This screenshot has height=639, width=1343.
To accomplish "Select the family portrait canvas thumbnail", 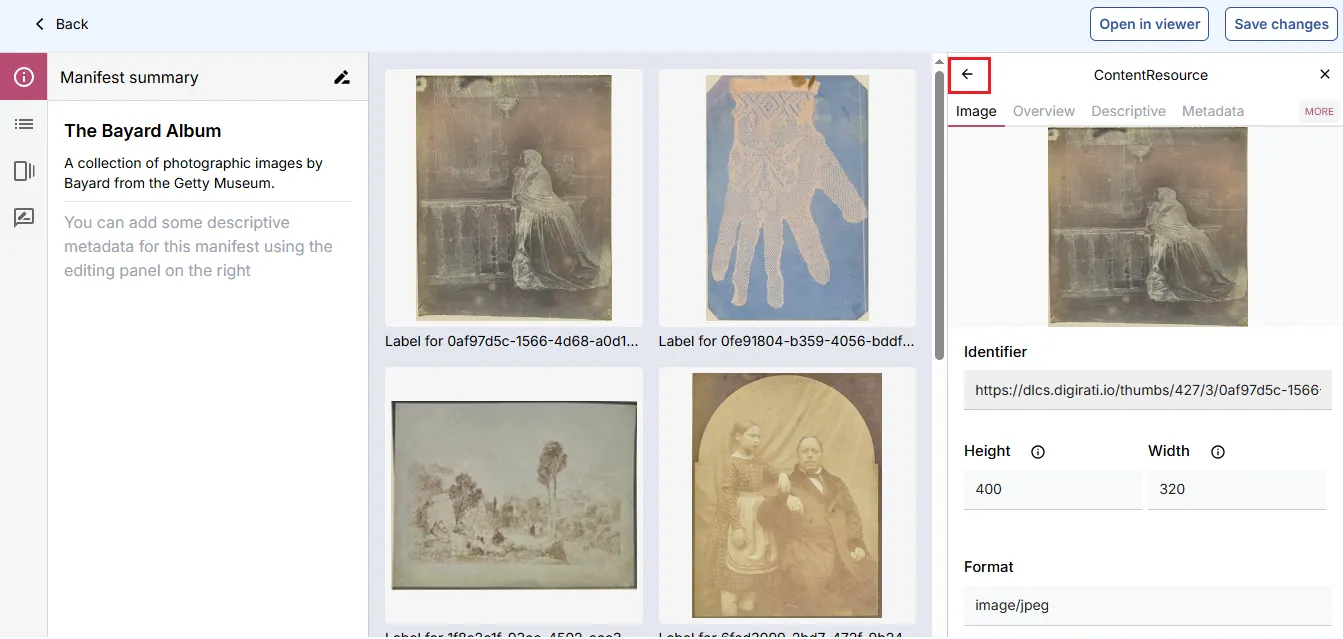I will point(786,495).
